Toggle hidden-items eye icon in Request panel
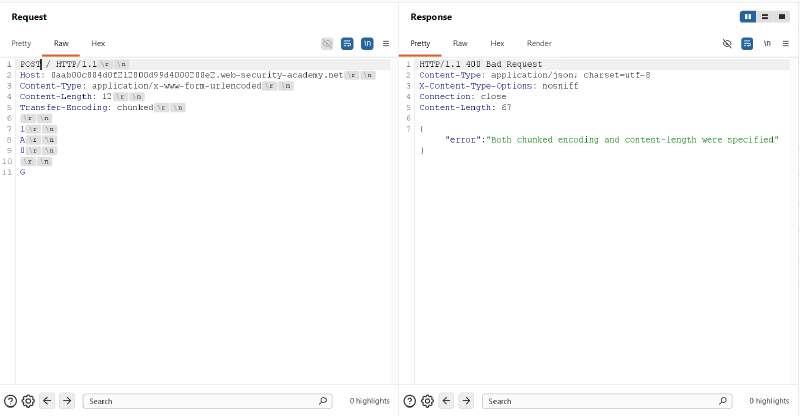This screenshot has height=416, width=800. (327, 43)
